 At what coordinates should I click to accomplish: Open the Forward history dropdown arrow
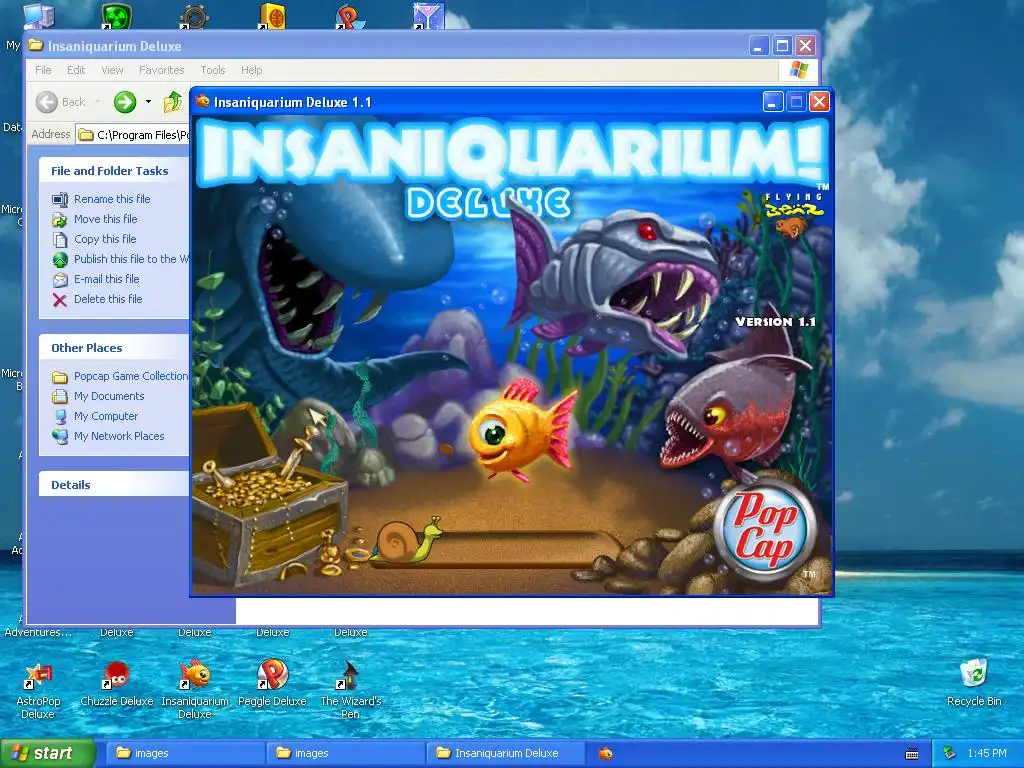click(148, 102)
